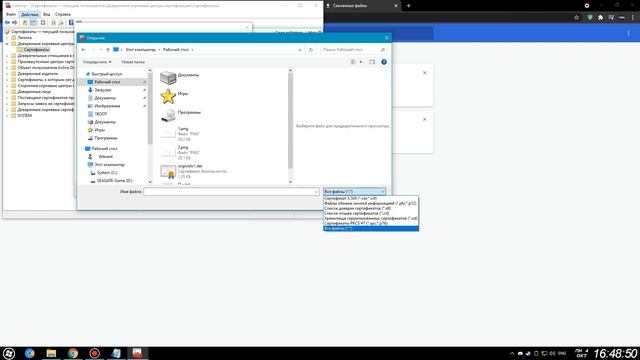Open Chrome's Extensions puzzle icon
Viewport: 640px width, 360px height.
[600, 18]
